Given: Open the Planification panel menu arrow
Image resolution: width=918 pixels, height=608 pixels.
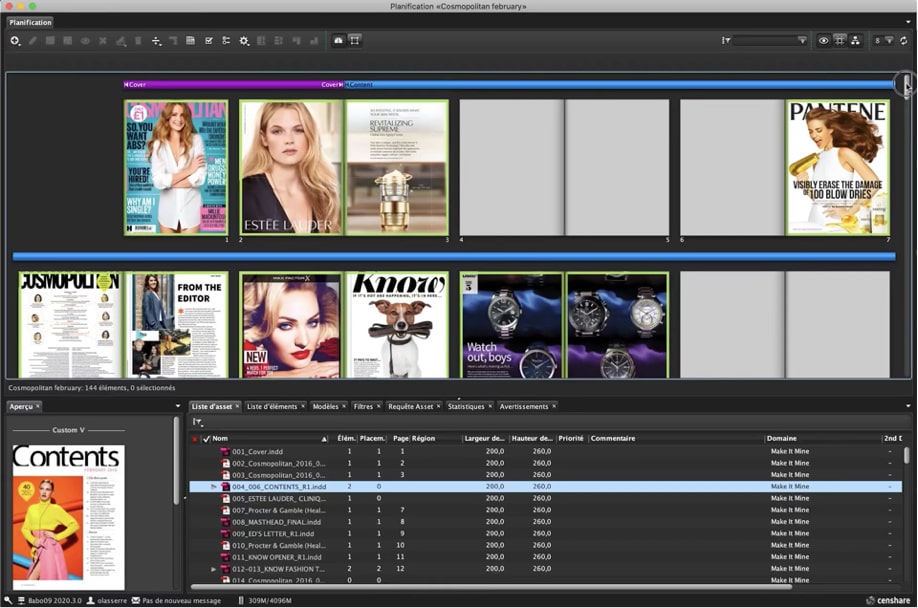Looking at the screenshot, I should [x=908, y=22].
